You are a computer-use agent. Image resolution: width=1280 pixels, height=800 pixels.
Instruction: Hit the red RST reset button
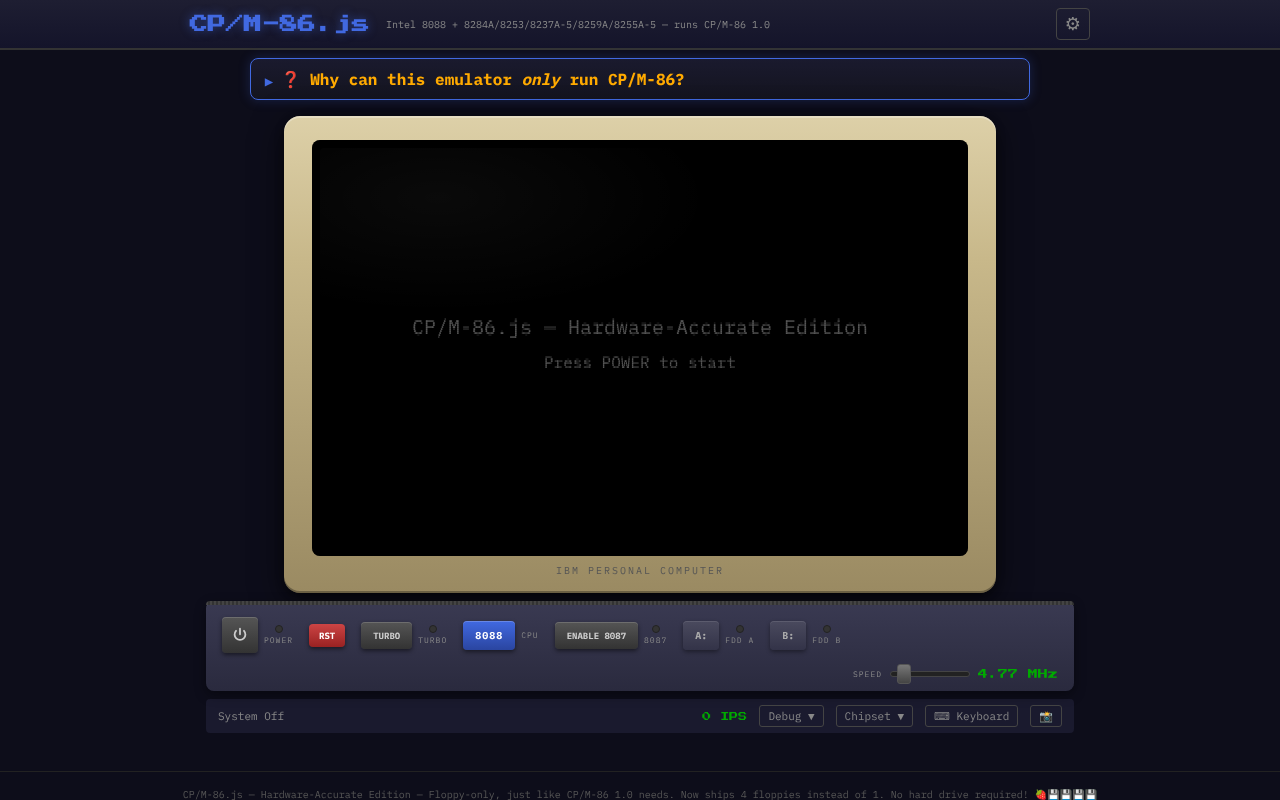pos(327,636)
